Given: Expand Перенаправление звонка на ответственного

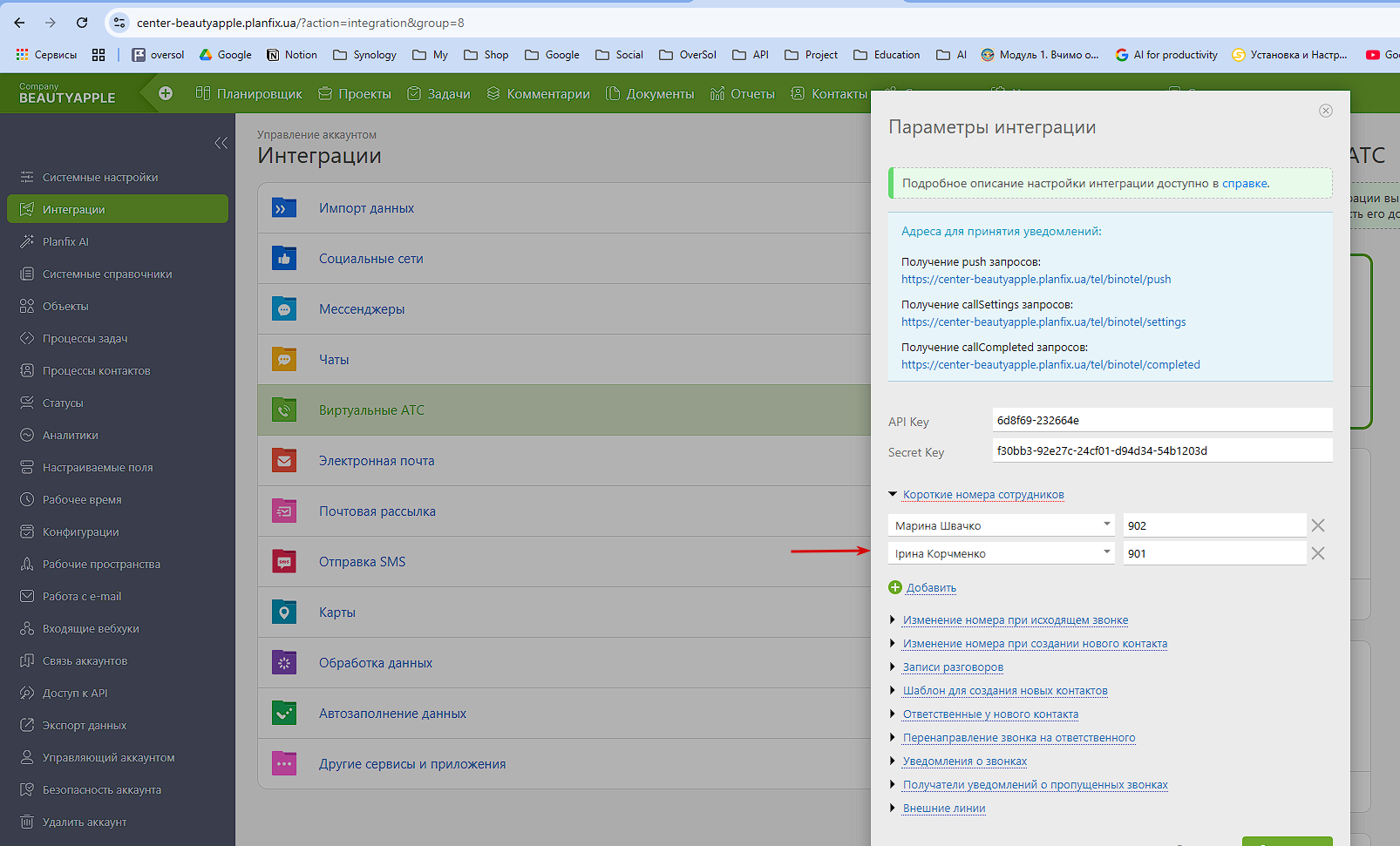Looking at the screenshot, I should point(1019,738).
